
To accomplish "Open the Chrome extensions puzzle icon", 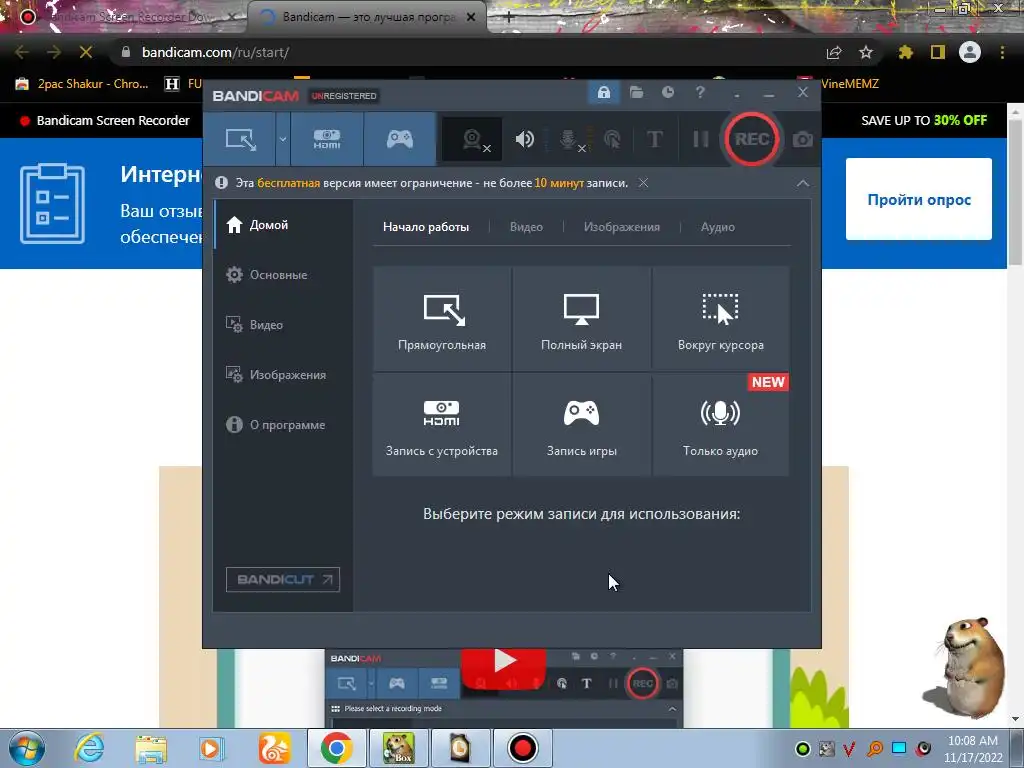I will pyautogui.click(x=905, y=52).
